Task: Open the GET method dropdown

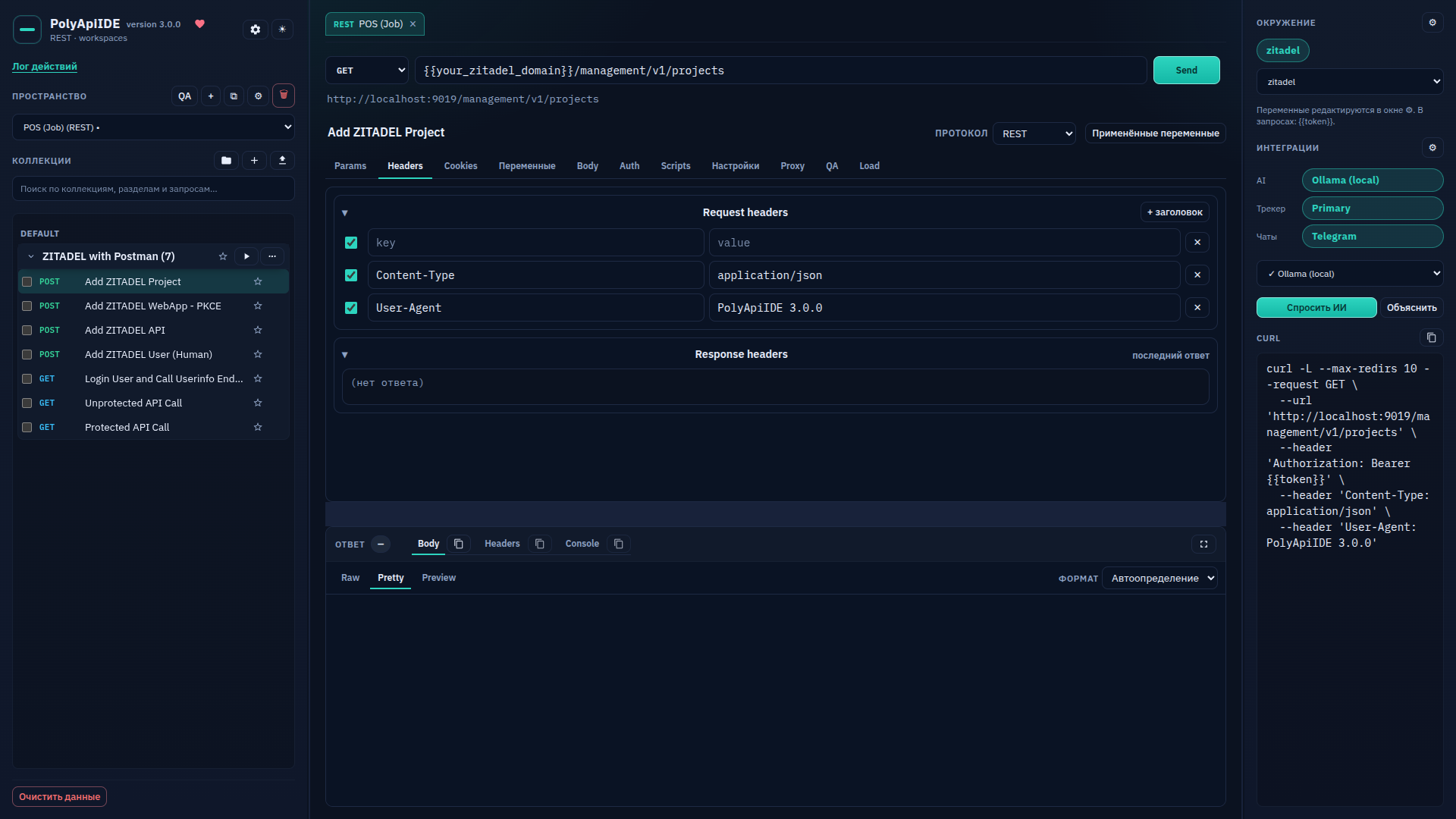Action: pos(367,71)
